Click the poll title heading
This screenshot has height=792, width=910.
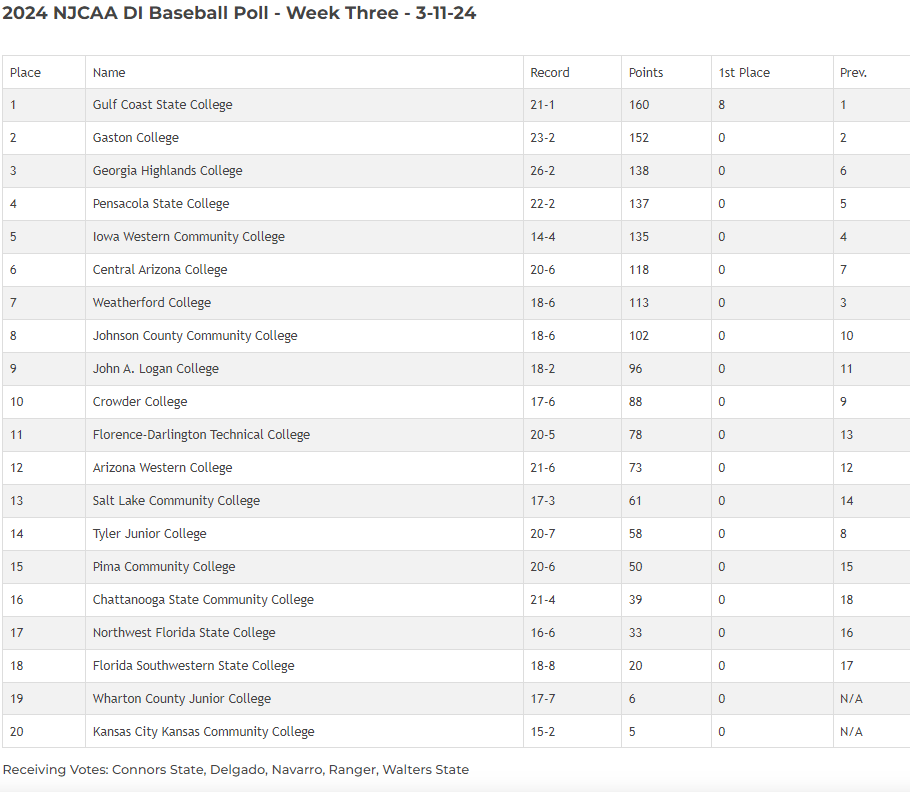click(x=239, y=14)
